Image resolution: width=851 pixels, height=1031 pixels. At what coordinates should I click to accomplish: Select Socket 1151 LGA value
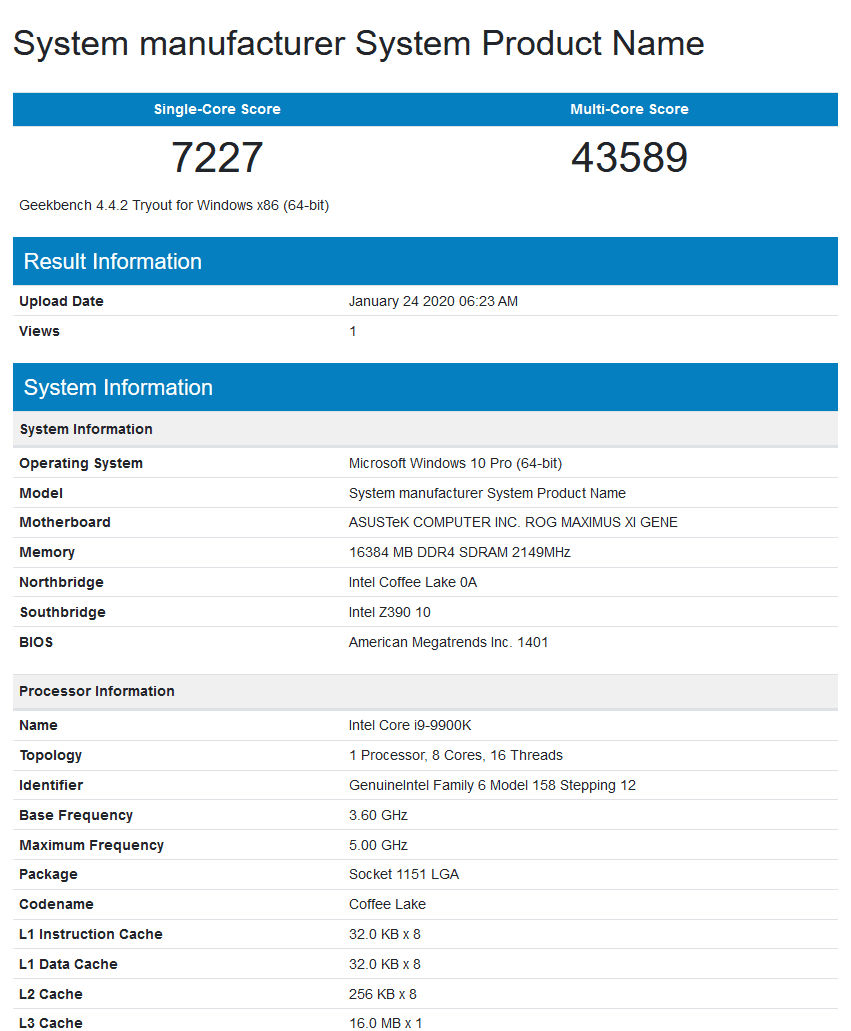404,874
